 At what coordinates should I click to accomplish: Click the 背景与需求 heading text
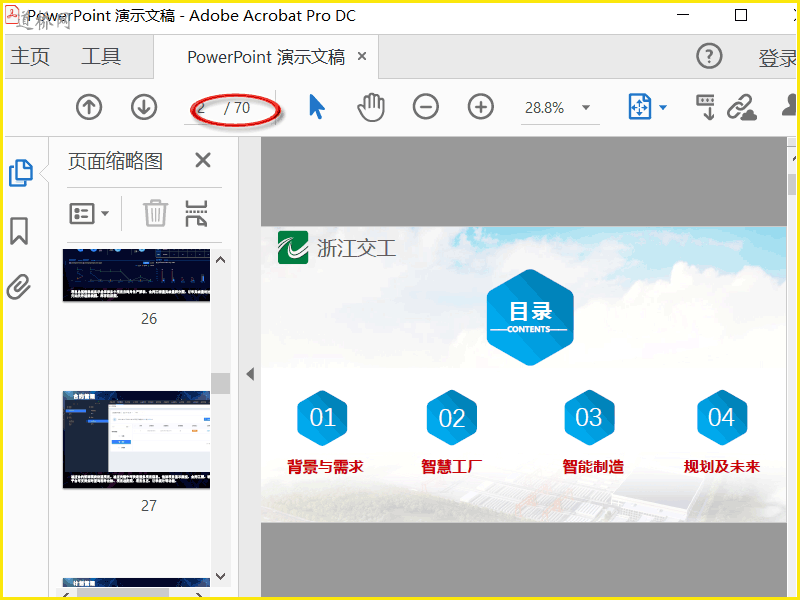pyautogui.click(x=326, y=466)
